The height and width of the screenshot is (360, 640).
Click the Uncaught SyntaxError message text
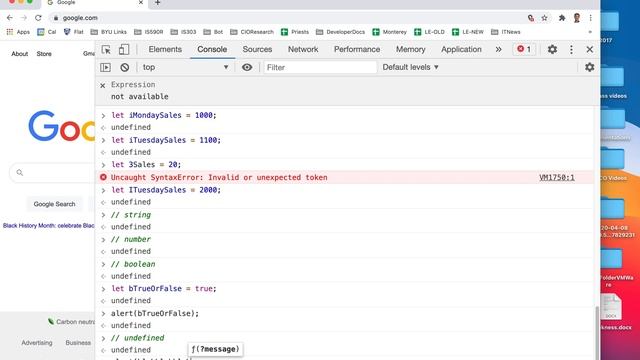coord(219,177)
